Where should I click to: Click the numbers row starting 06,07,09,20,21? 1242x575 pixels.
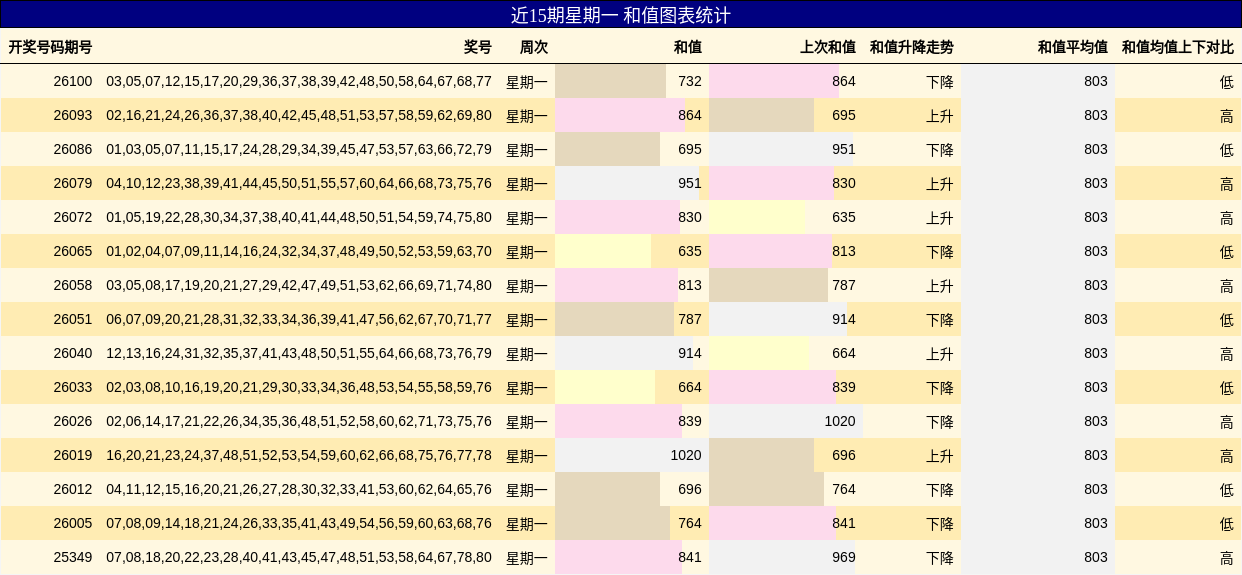click(x=299, y=319)
